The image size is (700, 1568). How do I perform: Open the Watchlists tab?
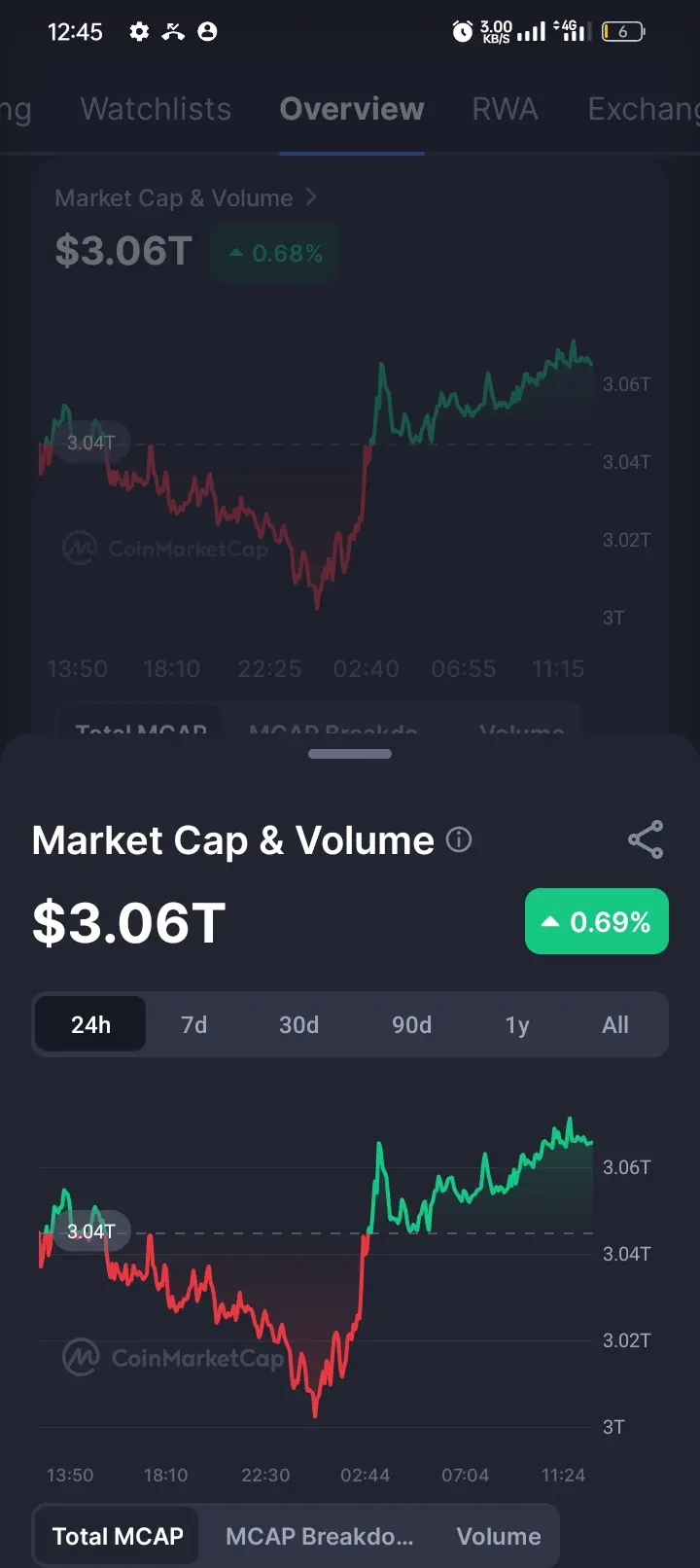(156, 109)
